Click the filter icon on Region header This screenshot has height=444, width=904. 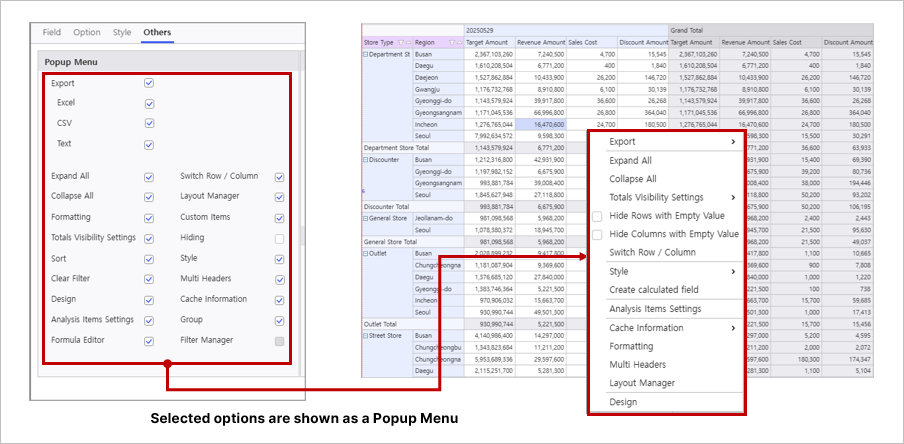point(451,43)
